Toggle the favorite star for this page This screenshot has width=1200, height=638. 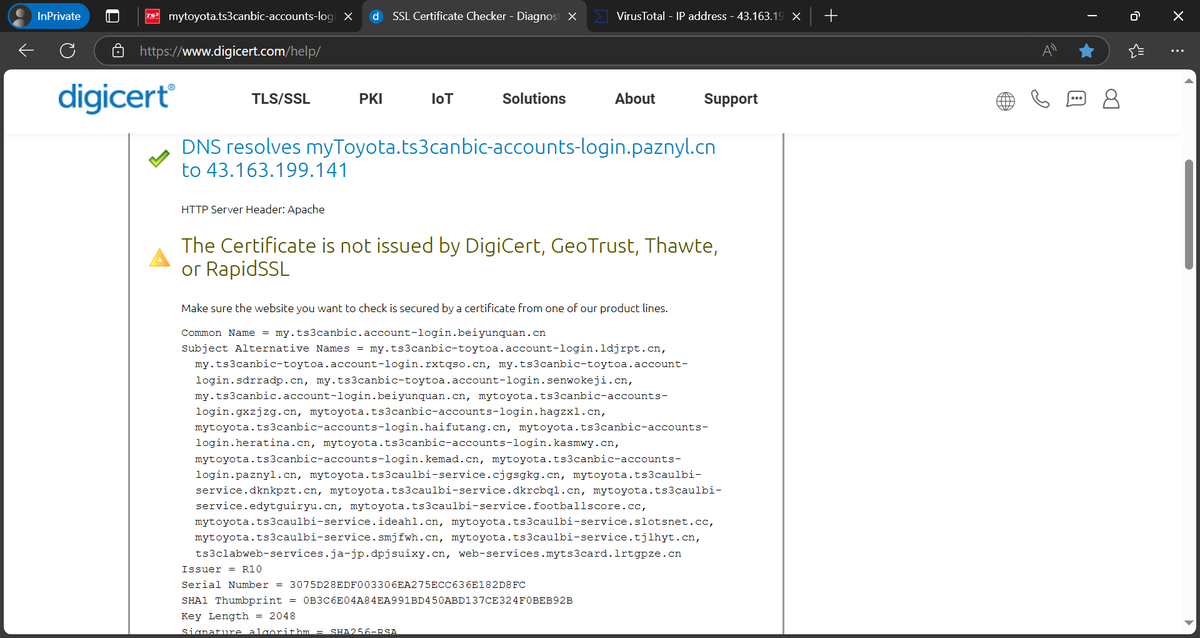[1086, 50]
